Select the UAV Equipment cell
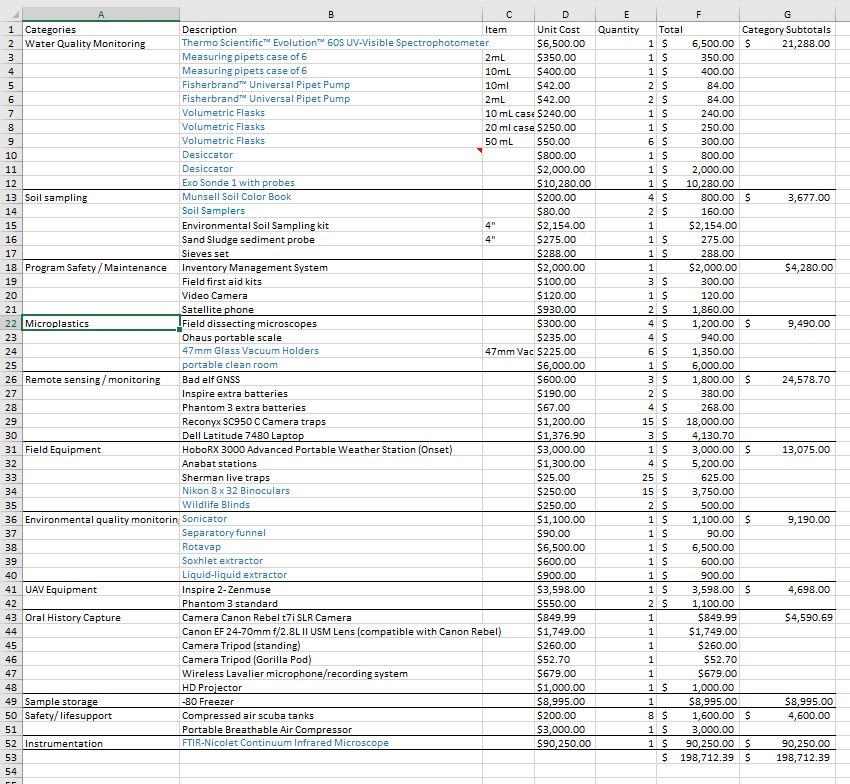This screenshot has height=784, width=850. (101, 589)
